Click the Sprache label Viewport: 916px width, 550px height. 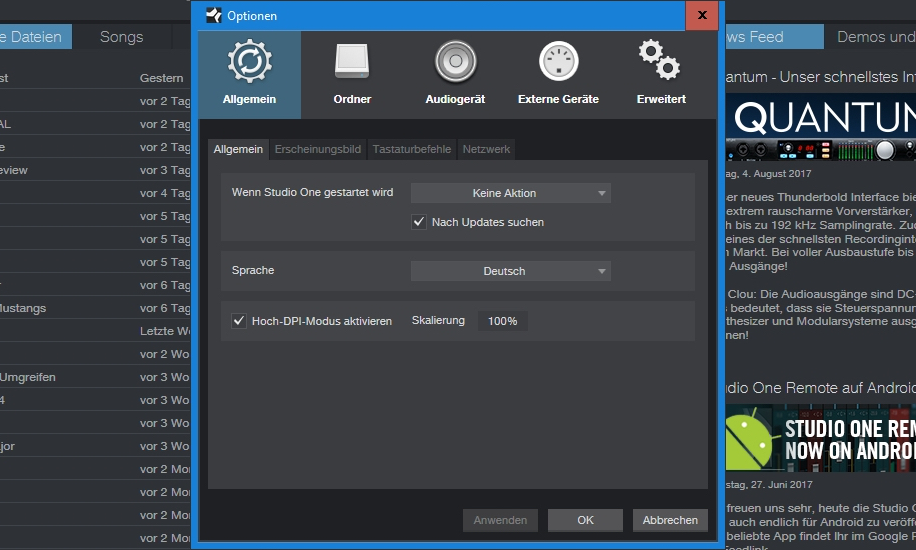(253, 270)
